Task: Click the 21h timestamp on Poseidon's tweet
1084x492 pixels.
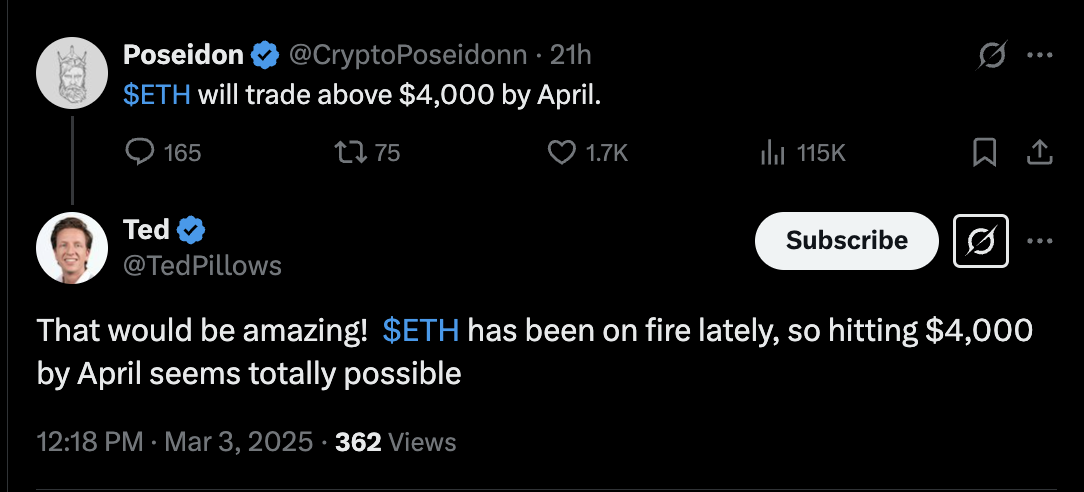Action: pos(571,56)
